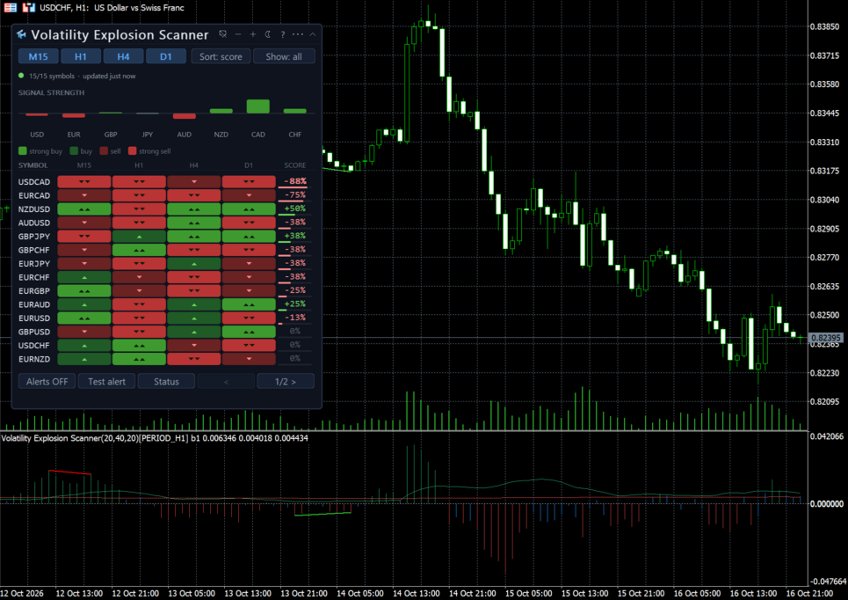This screenshot has height=600, width=848.
Task: Select the EURJPY symbol row label
Action: click(34, 263)
